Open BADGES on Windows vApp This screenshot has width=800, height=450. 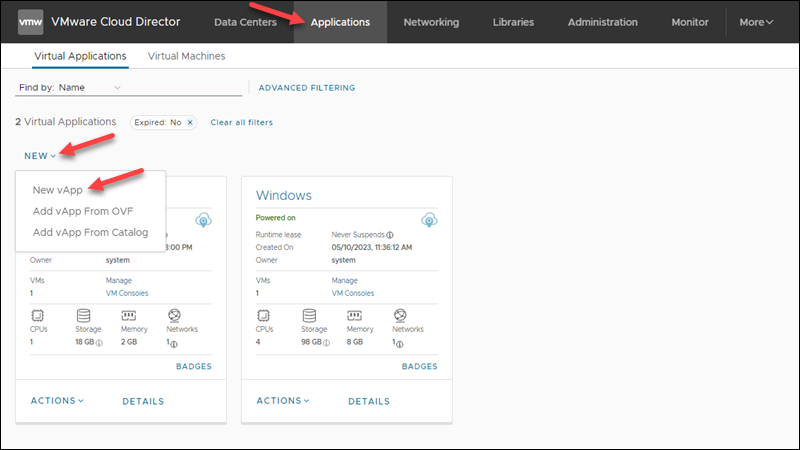coord(419,366)
